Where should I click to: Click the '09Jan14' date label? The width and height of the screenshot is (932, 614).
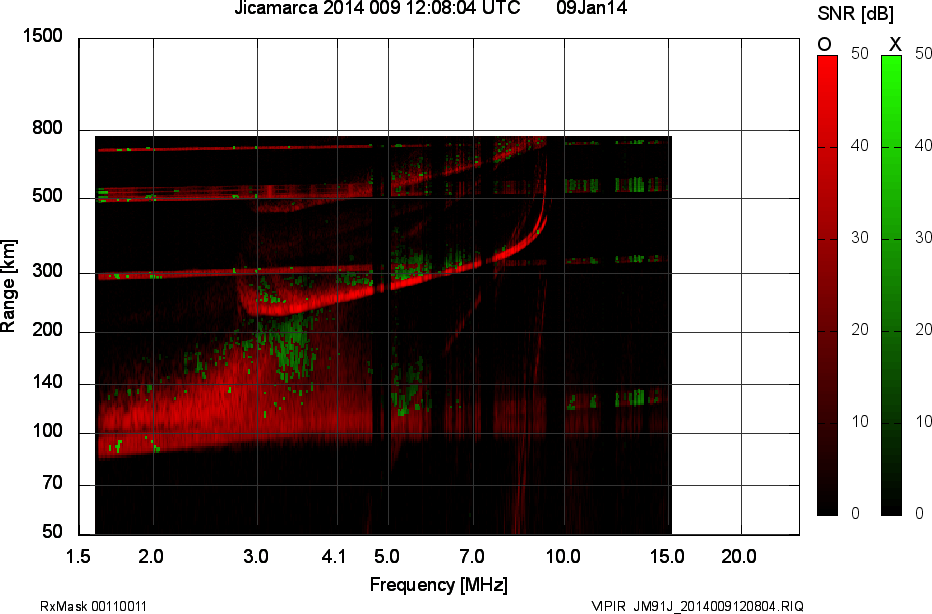pyautogui.click(x=591, y=8)
